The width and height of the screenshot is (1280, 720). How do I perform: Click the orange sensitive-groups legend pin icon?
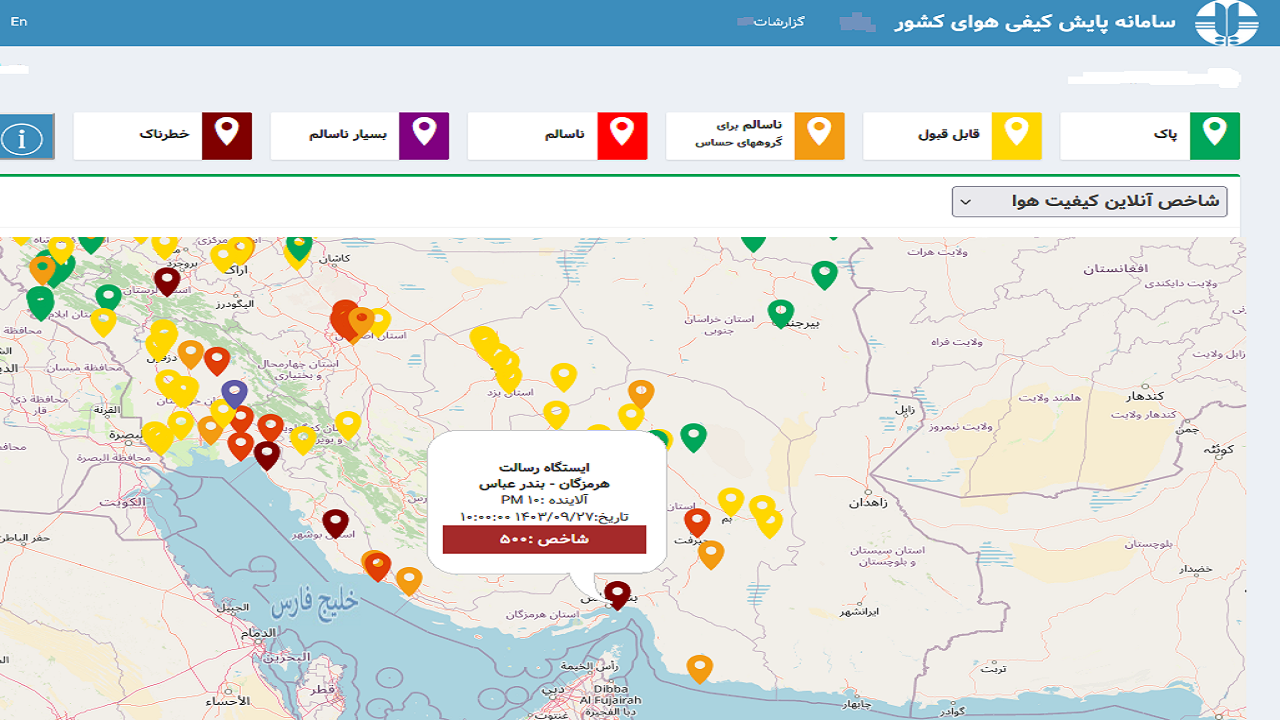click(x=820, y=136)
